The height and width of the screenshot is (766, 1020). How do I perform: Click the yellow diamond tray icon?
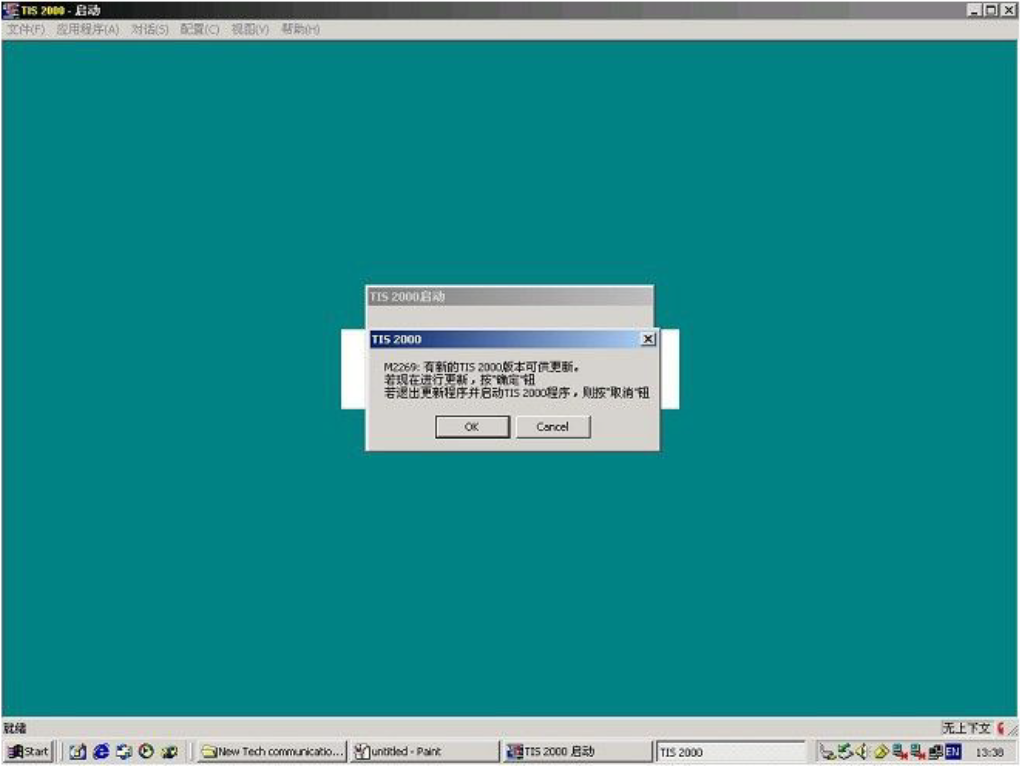(881, 752)
